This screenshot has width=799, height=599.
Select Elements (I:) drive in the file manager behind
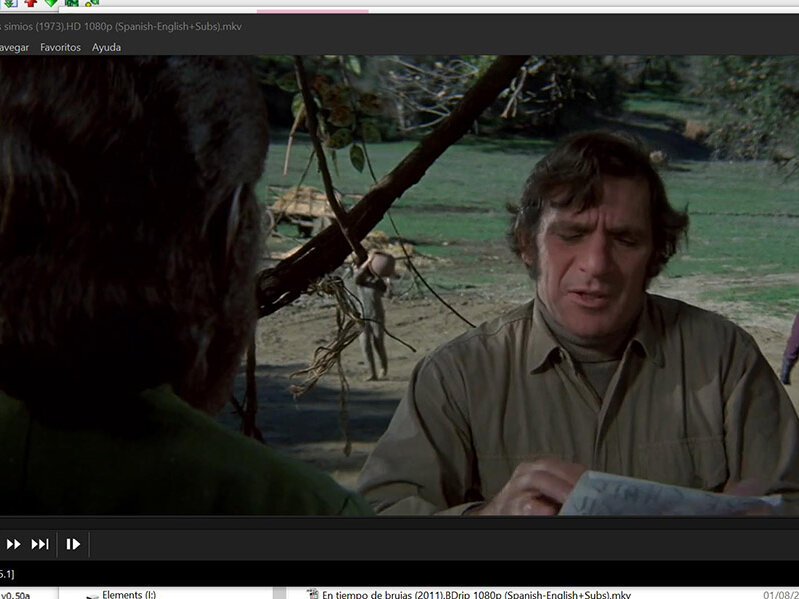coord(129,594)
